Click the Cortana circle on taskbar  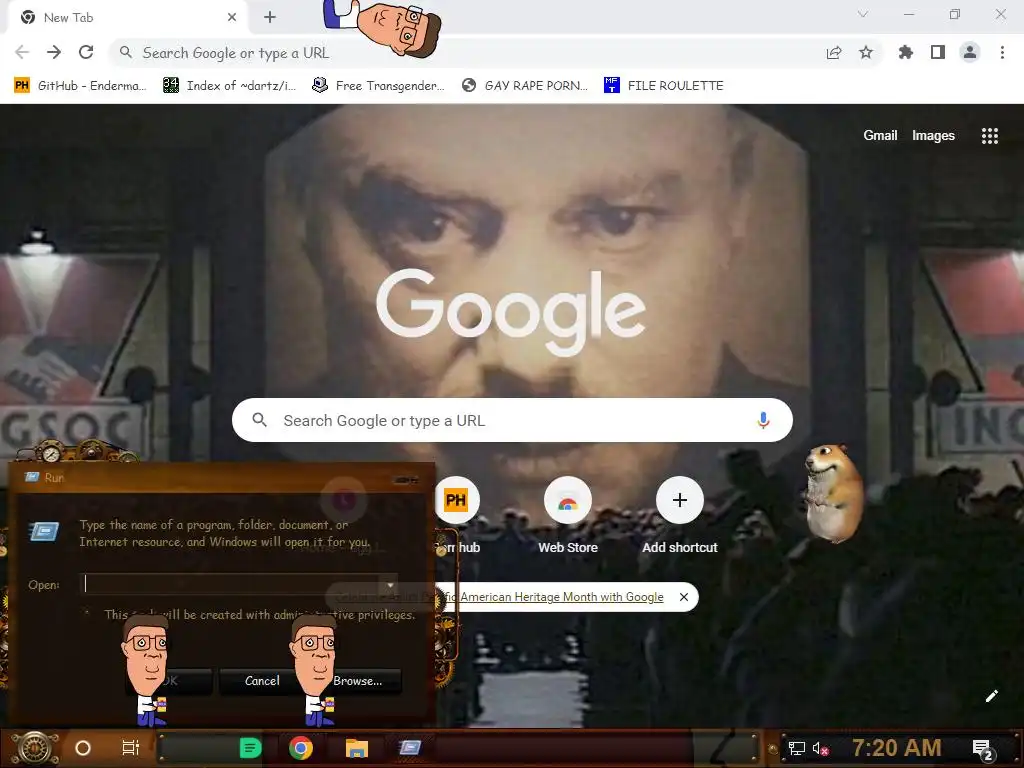pos(83,748)
